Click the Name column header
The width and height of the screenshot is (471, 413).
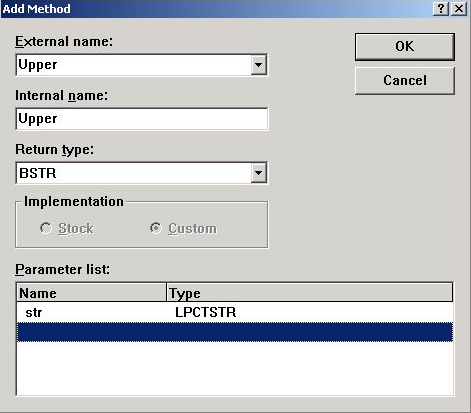(92, 293)
